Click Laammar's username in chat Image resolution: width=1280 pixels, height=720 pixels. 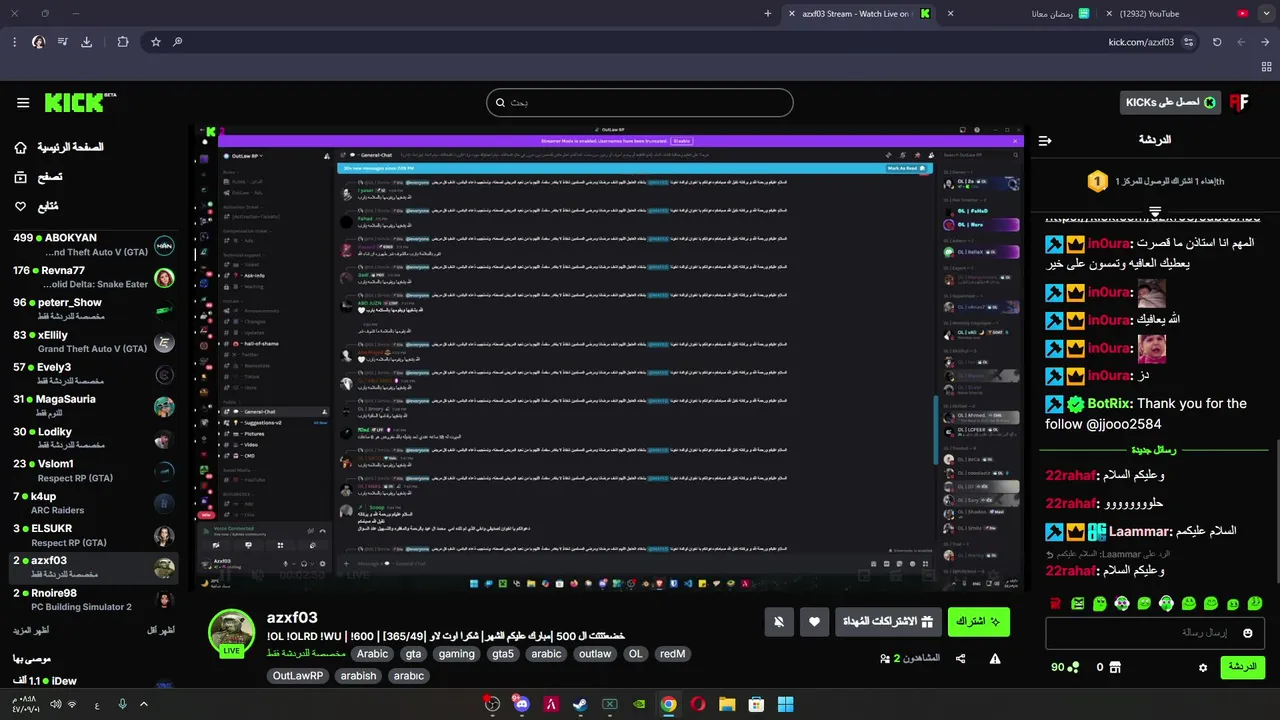[x=1139, y=532]
